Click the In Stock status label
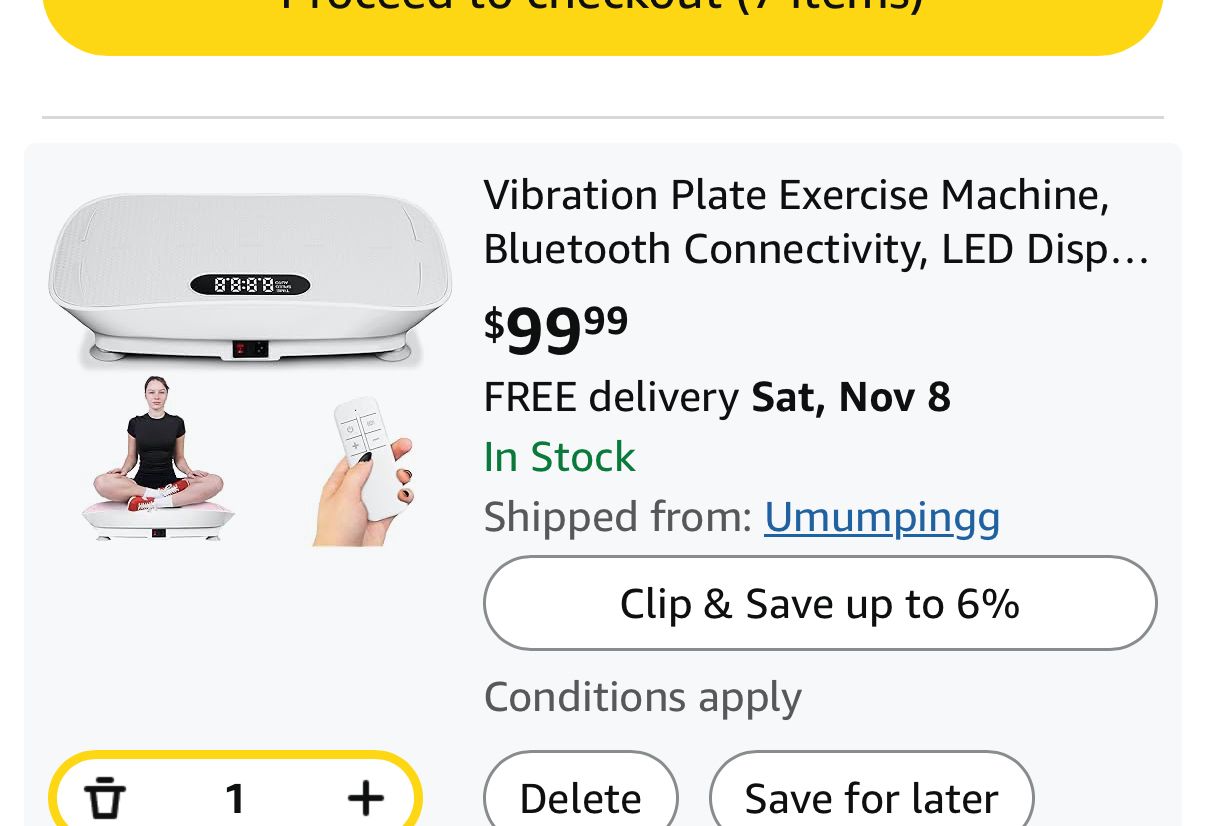This screenshot has width=1206, height=826. pos(559,457)
